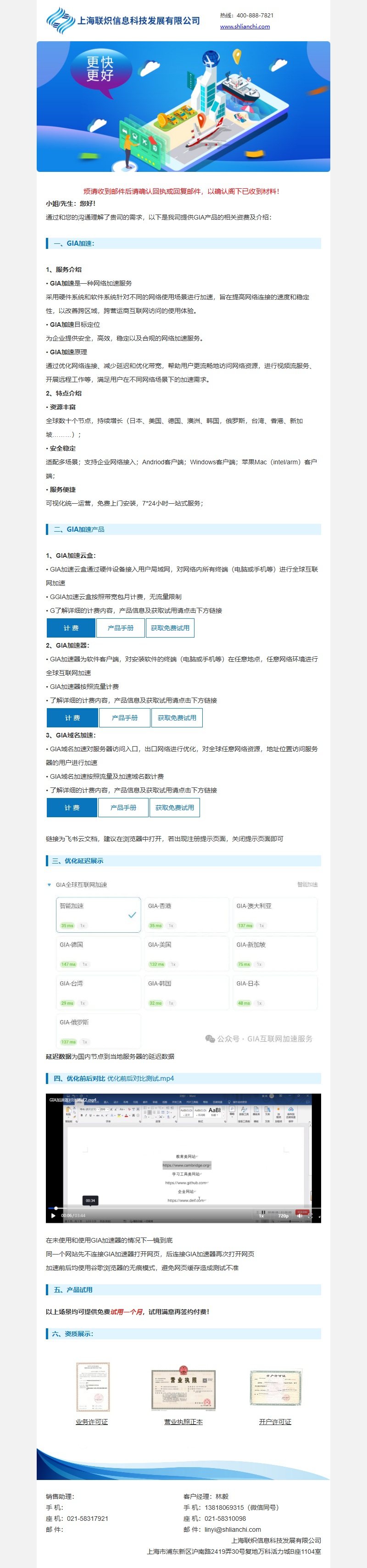Click 获取免费试用 under GIA加速器
Screen dimensions: 367x1568
pyautogui.click(x=177, y=718)
